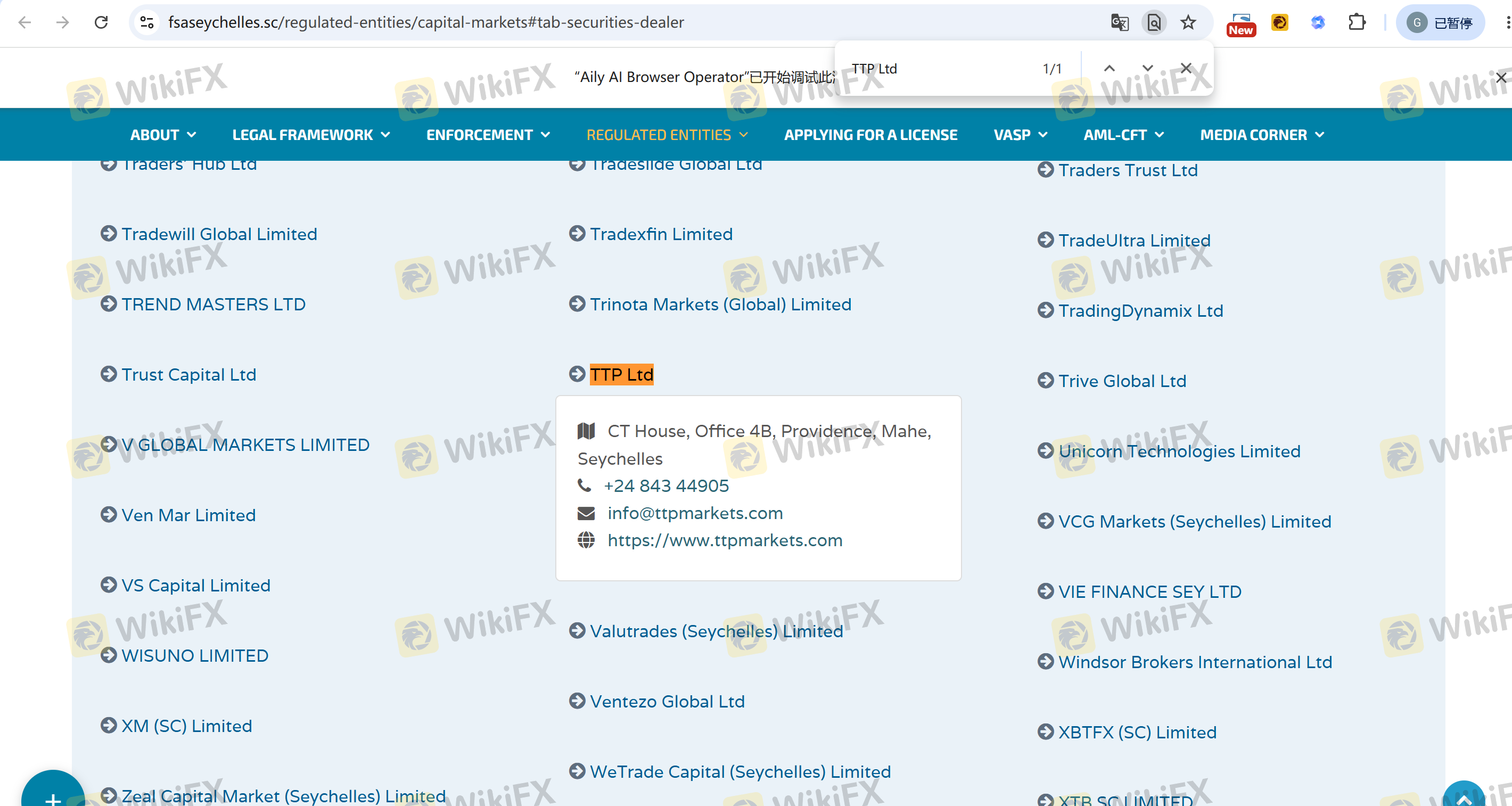Screen dimensions: 1512x806
Task: Open https://www.ttpmarkets.com website link
Action: tap(725, 540)
